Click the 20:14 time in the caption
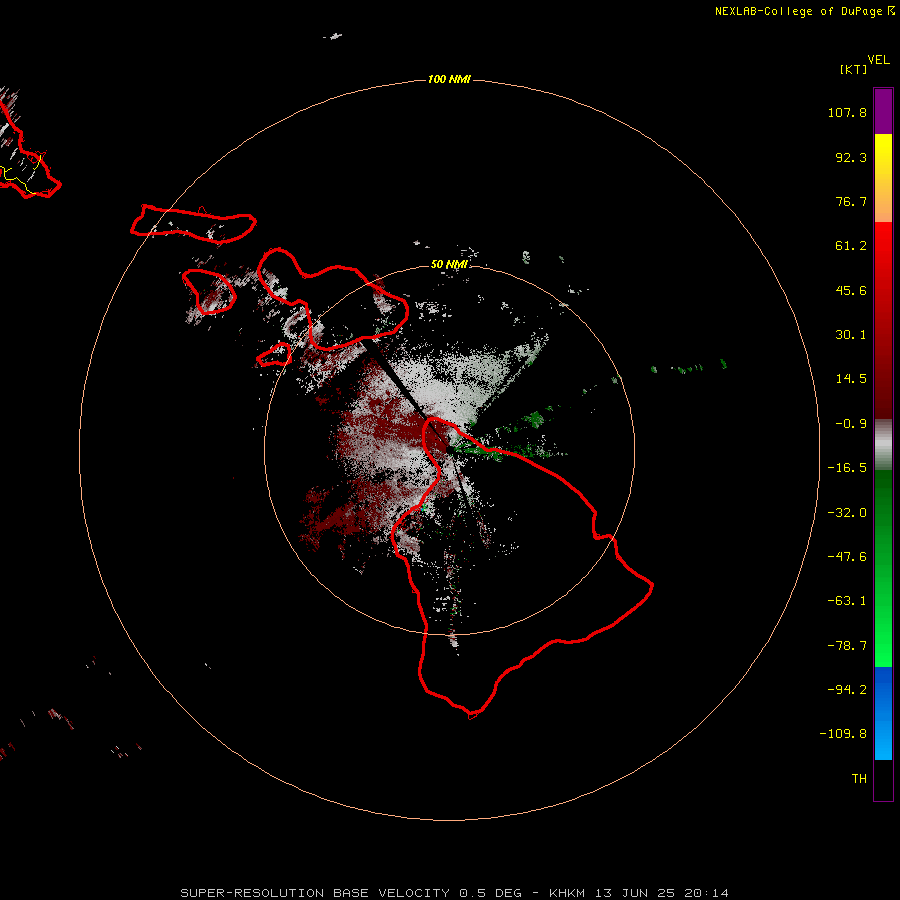 (707, 893)
